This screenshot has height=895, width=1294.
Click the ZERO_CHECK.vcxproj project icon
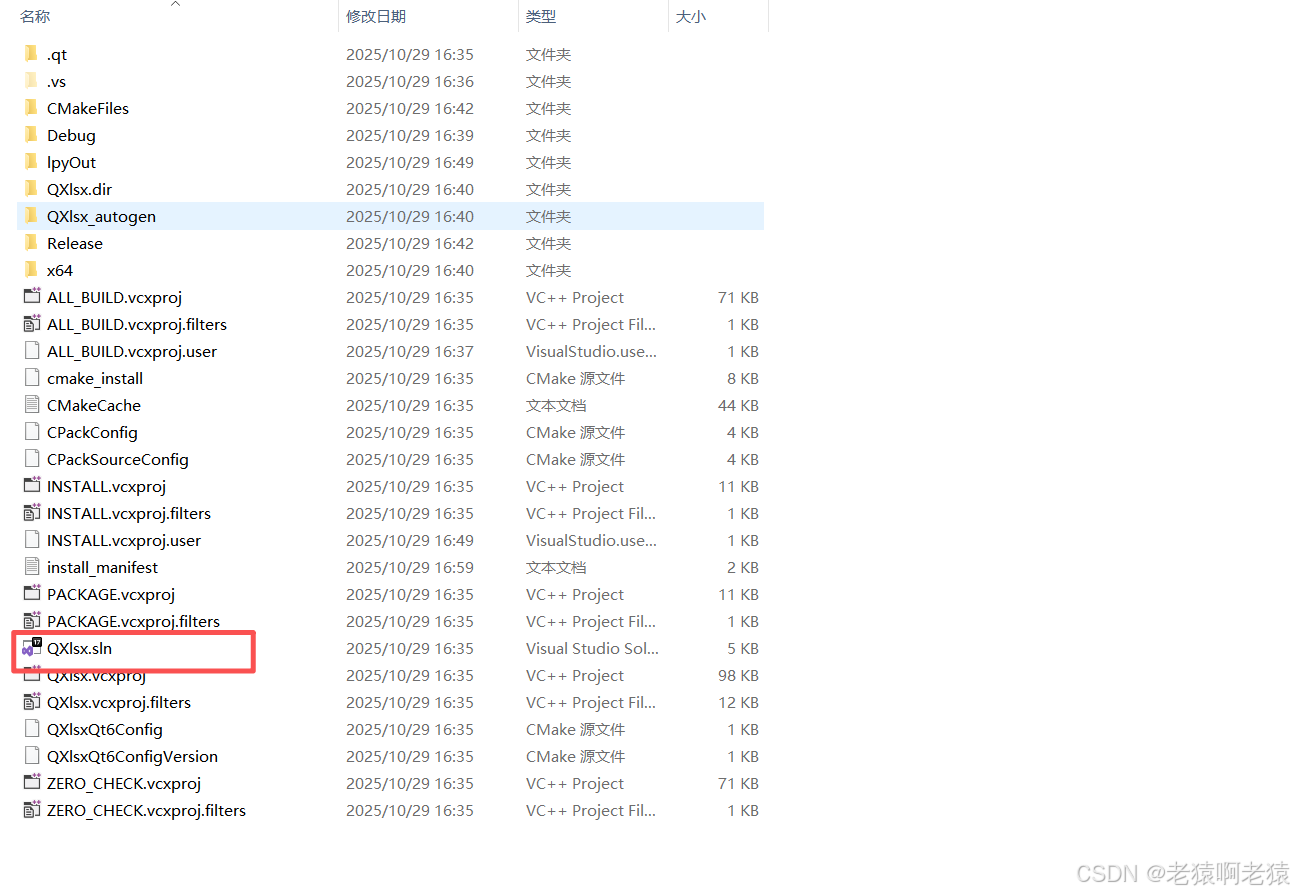(x=31, y=783)
